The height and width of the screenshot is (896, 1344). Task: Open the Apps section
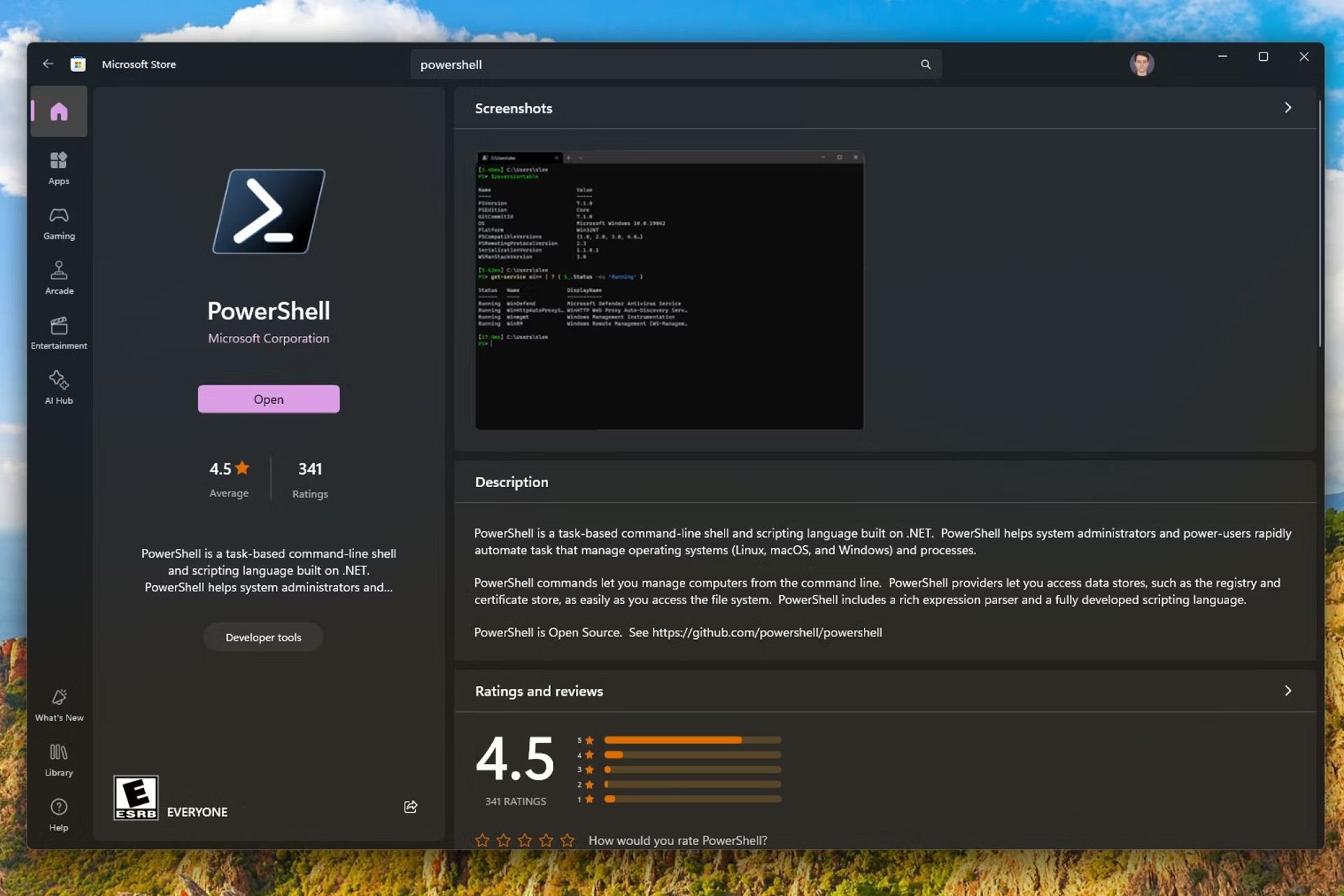point(59,168)
